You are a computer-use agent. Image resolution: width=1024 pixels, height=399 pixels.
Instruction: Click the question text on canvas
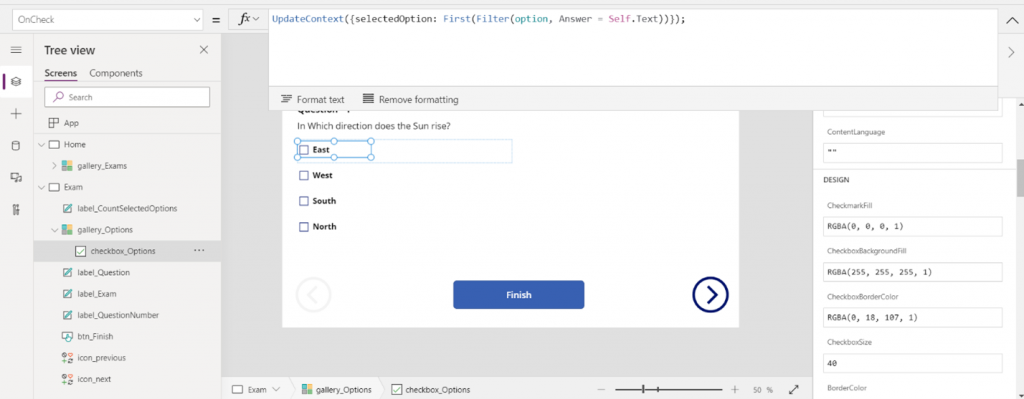(x=374, y=126)
